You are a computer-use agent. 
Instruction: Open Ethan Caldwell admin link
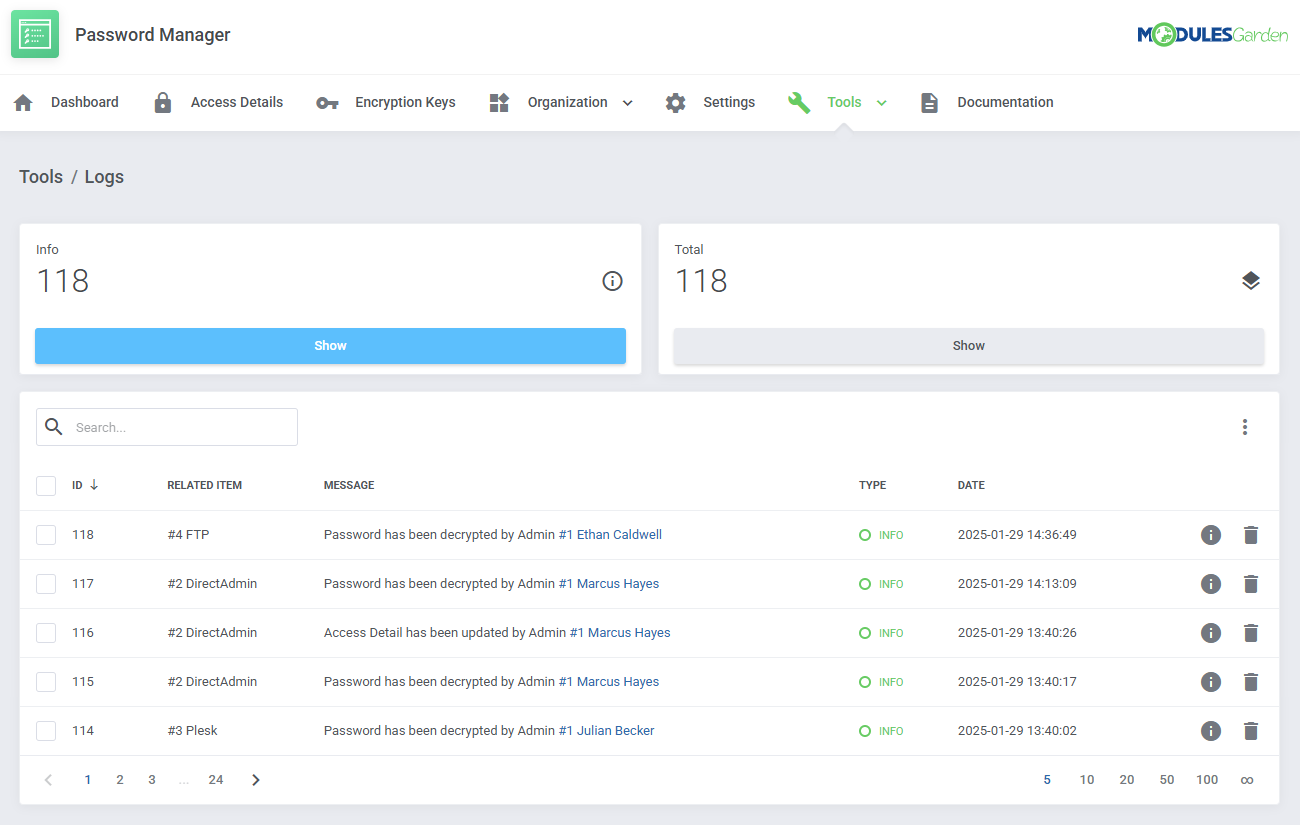610,535
